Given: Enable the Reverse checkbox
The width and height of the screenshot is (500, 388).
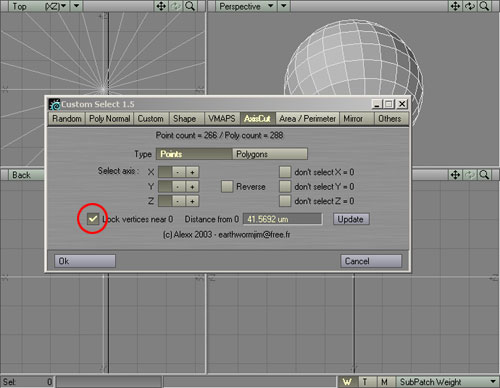Looking at the screenshot, I should tap(227, 186).
